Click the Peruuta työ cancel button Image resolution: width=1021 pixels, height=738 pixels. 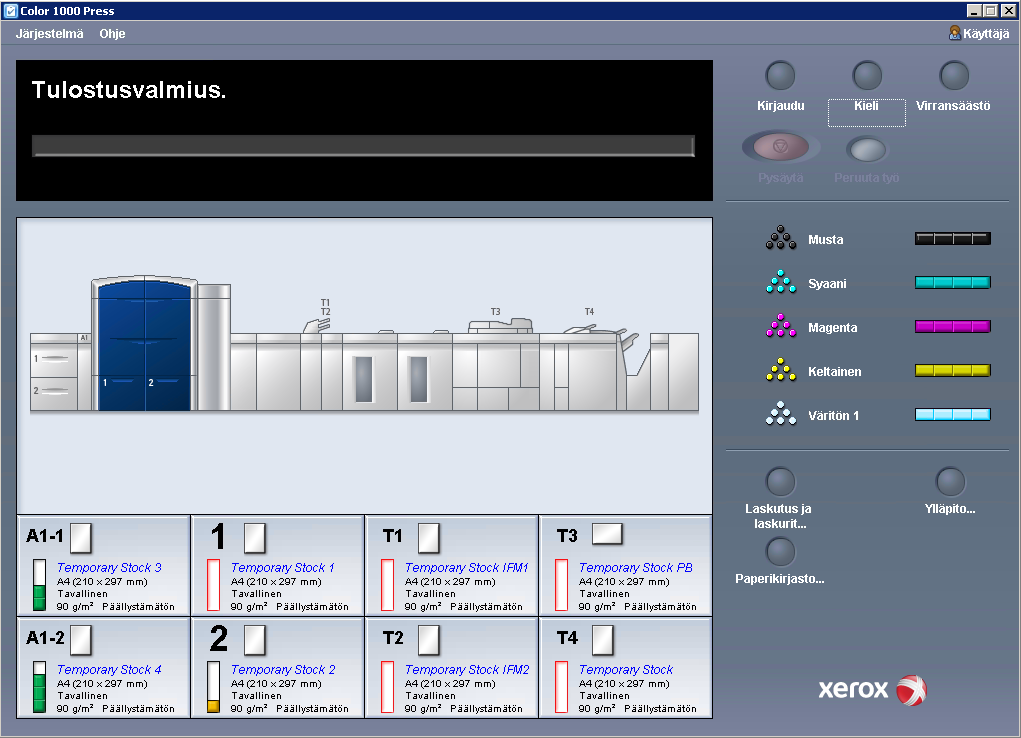coord(867,150)
